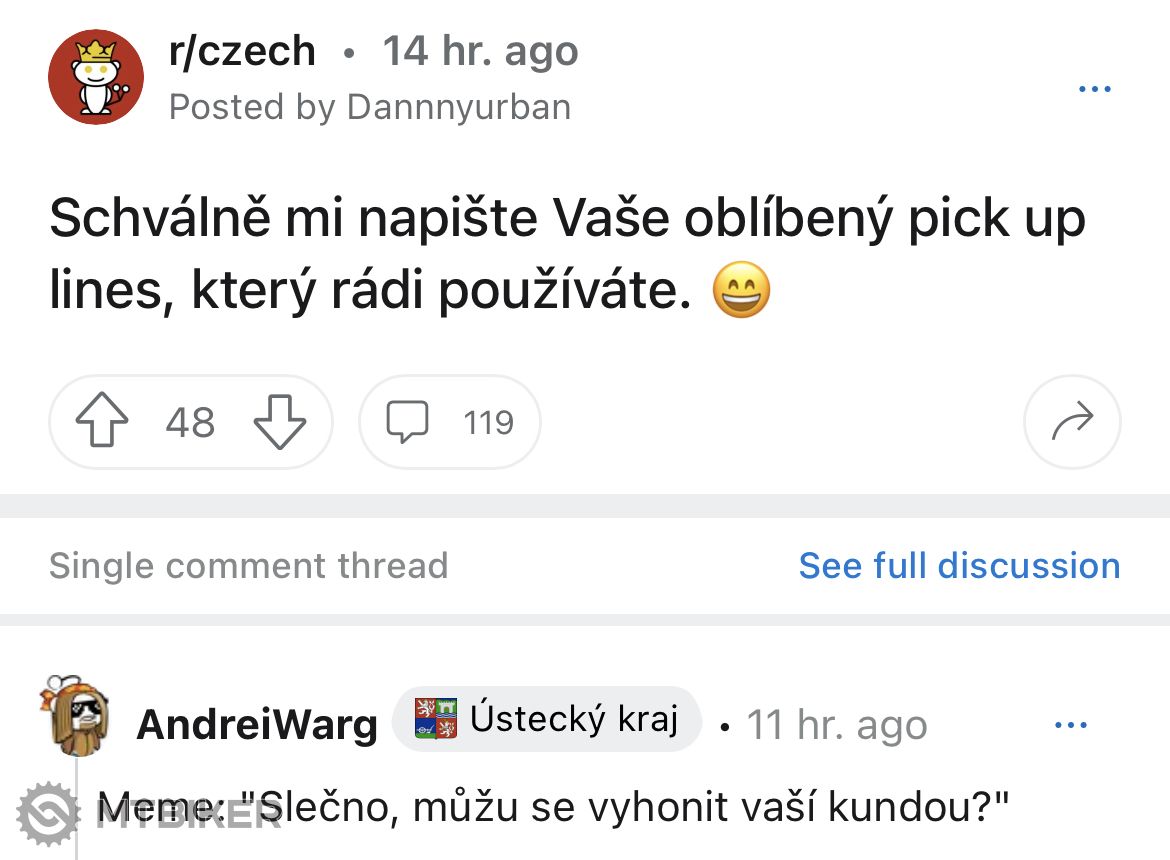This screenshot has width=1170, height=860.
Task: Click See full discussion link
Action: click(958, 566)
